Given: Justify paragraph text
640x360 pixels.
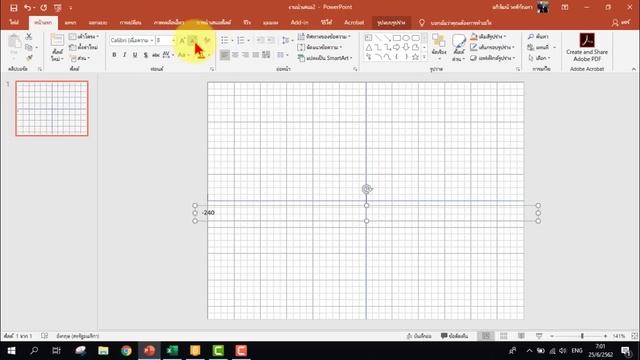Looking at the screenshot, I should (256, 55).
